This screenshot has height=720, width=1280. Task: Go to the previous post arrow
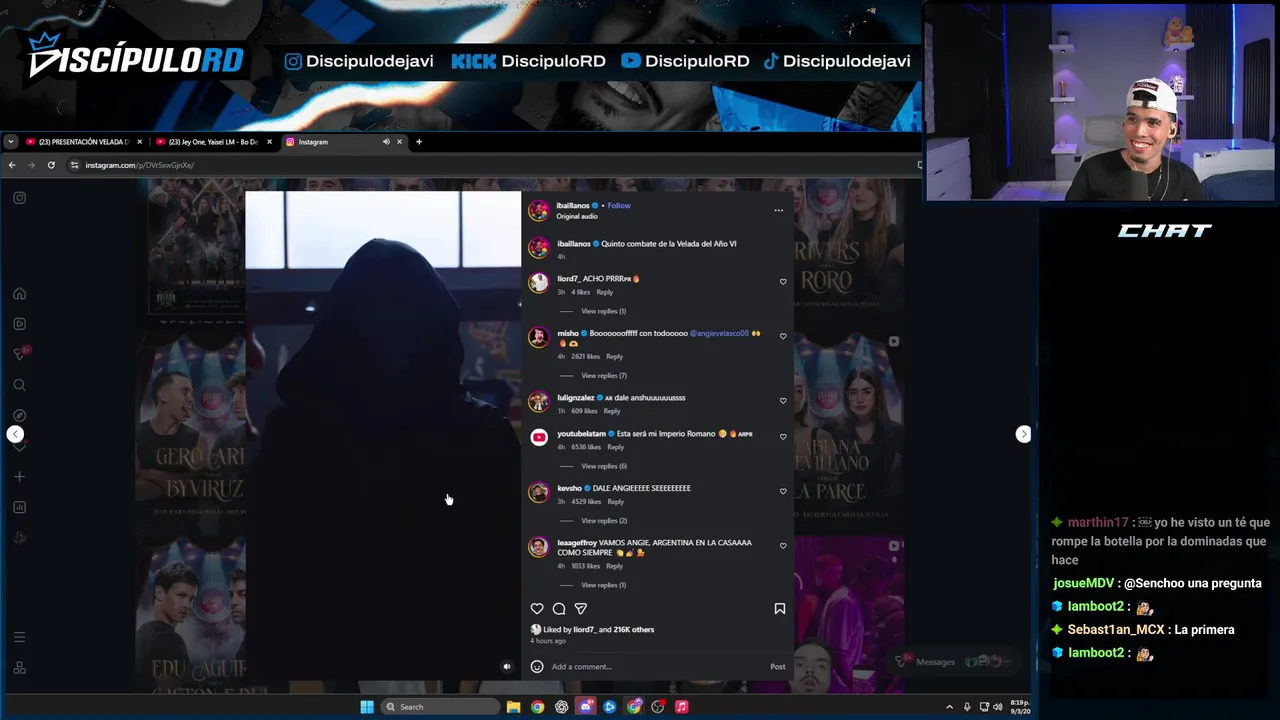coord(15,434)
